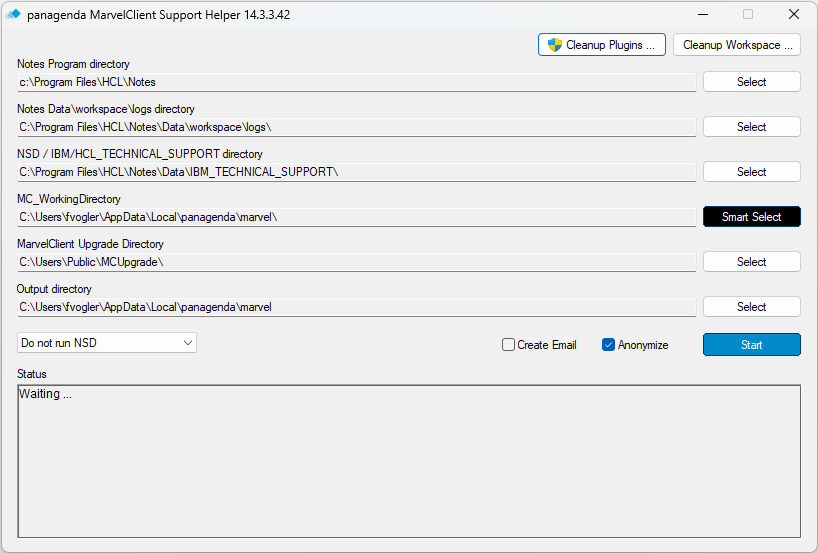Image resolution: width=818 pixels, height=553 pixels.
Task: Expand the Do not run NSD dropdown
Action: coord(107,343)
